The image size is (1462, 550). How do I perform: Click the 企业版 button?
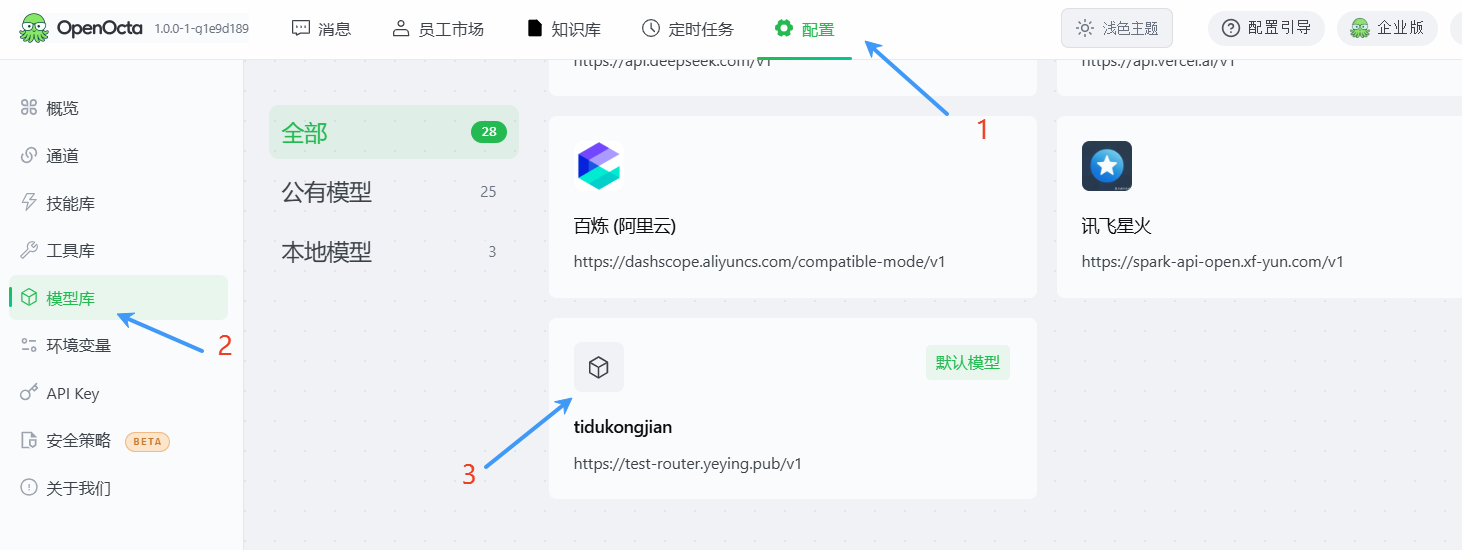point(1387,28)
